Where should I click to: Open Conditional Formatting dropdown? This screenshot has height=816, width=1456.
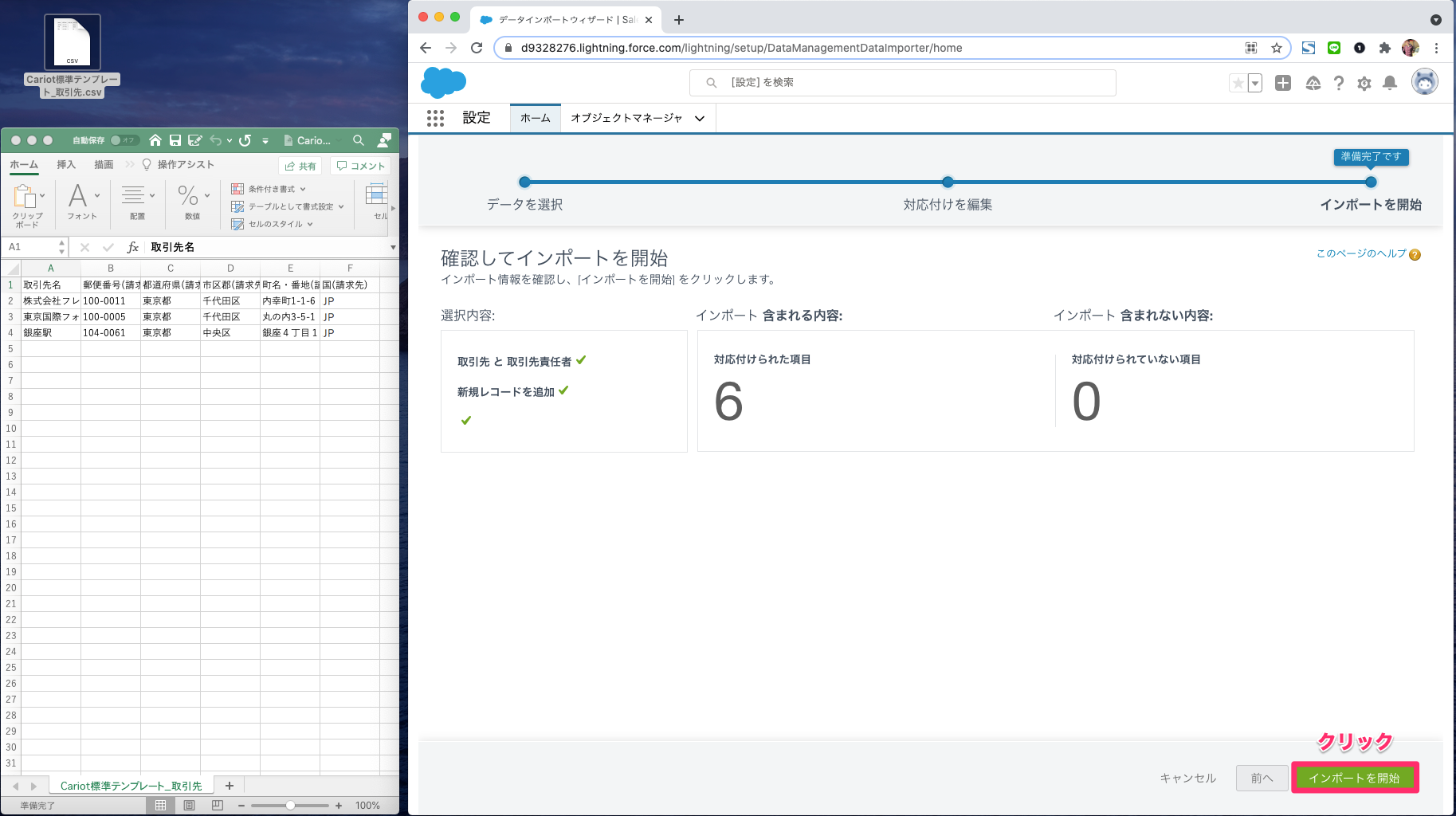pyautogui.click(x=269, y=189)
